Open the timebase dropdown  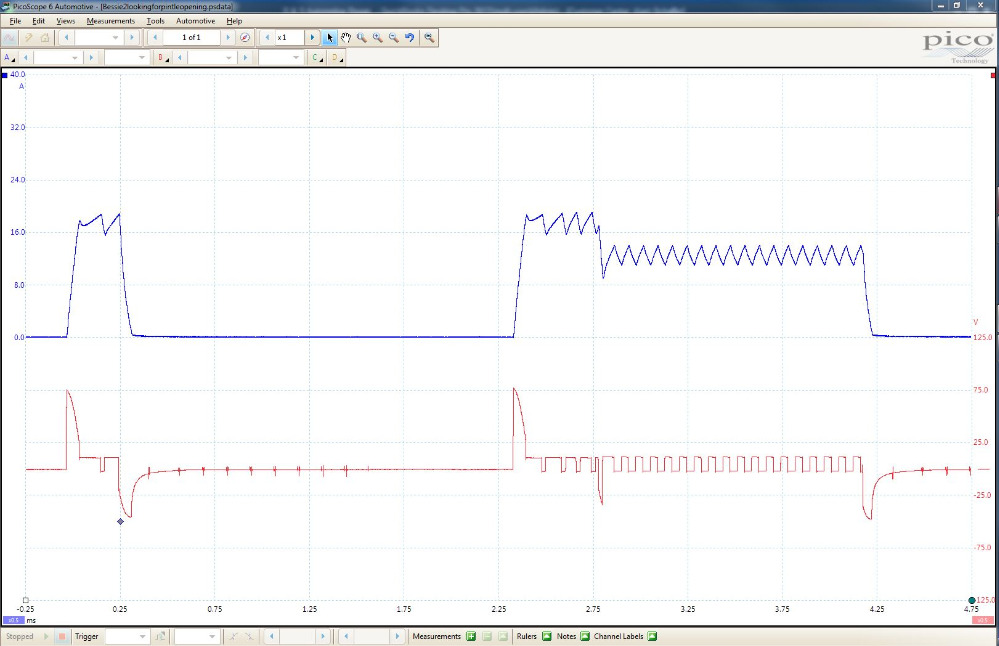point(99,38)
